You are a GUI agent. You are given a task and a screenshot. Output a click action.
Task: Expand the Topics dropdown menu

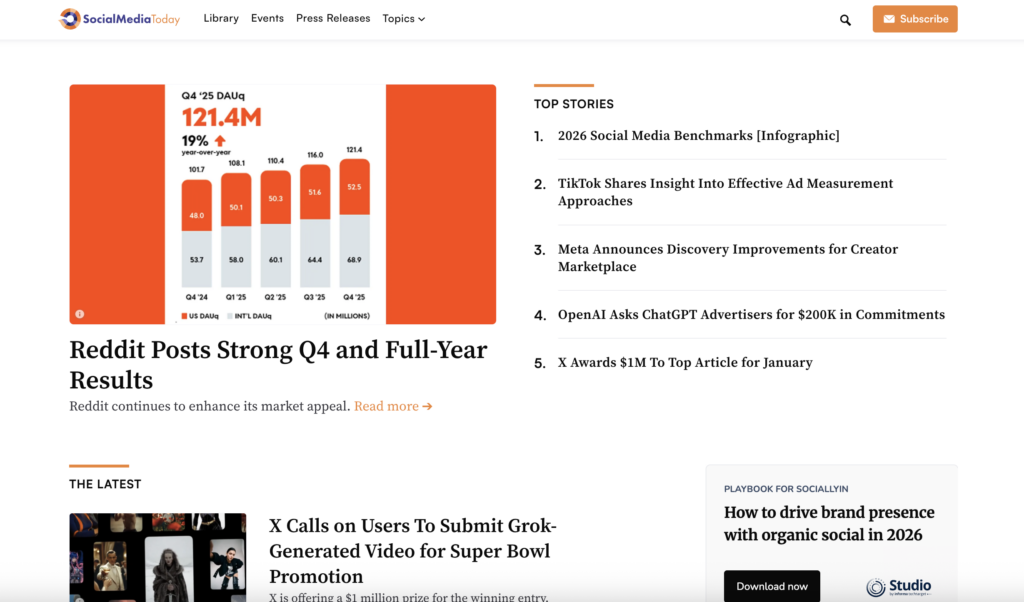click(403, 18)
